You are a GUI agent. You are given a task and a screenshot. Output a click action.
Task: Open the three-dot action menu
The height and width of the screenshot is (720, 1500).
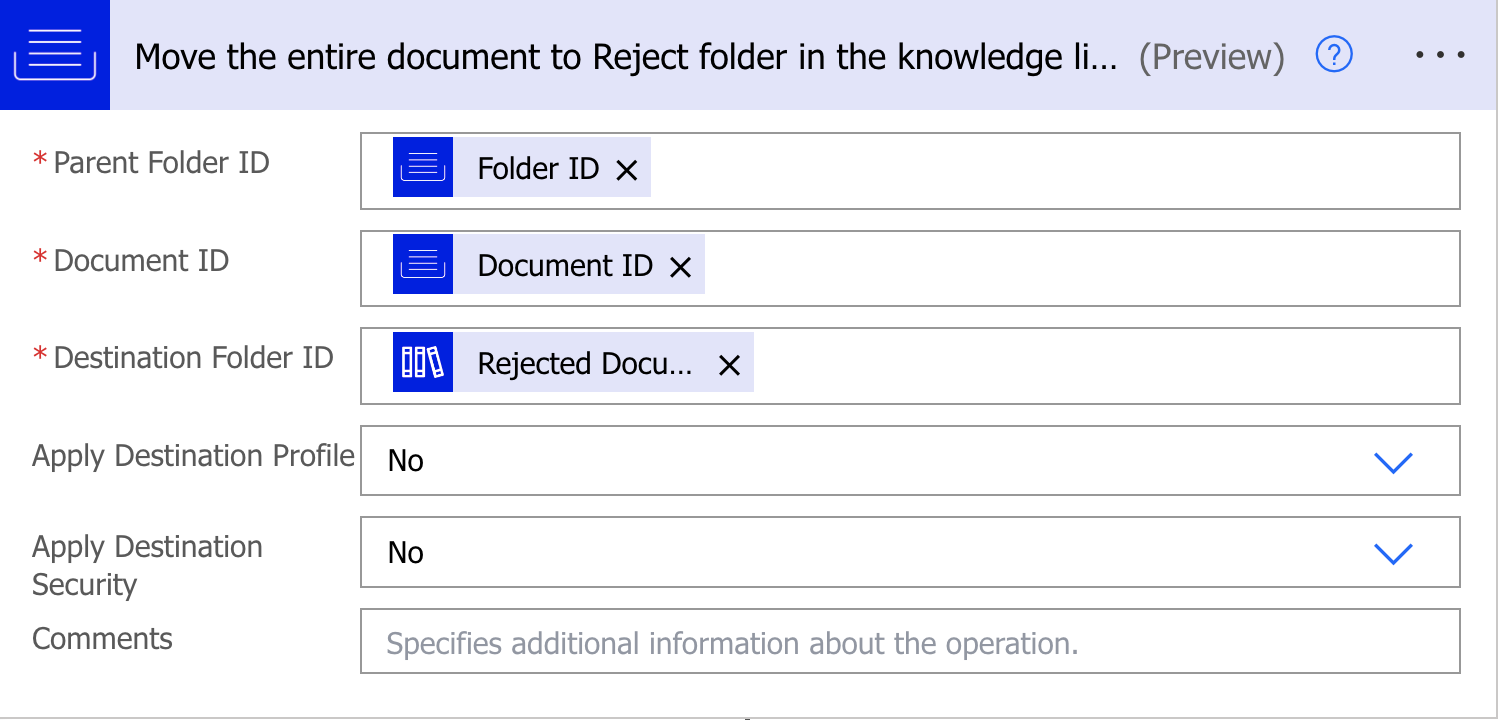pos(1441,55)
